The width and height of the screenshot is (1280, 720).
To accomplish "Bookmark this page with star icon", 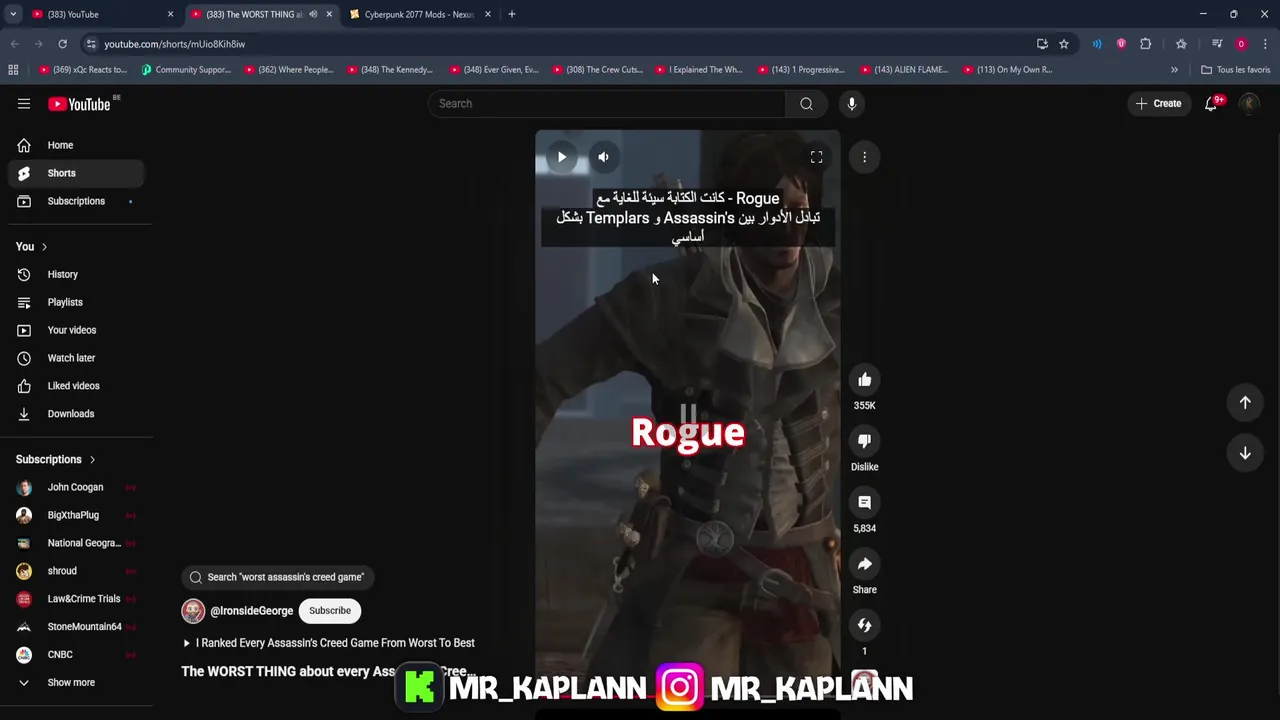I will pos(1064,44).
